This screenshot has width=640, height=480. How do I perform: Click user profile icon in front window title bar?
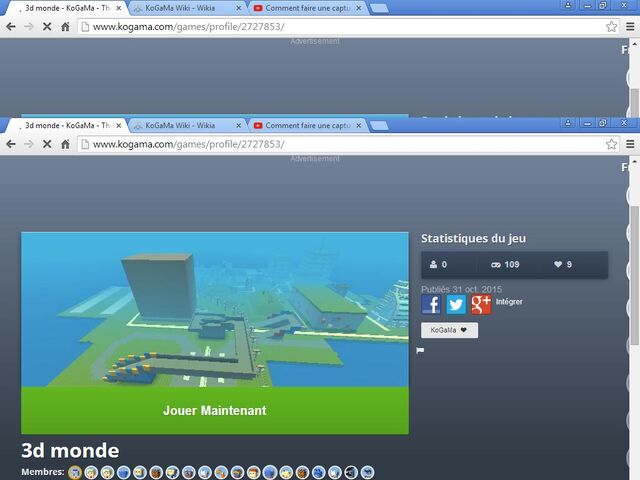568,122
